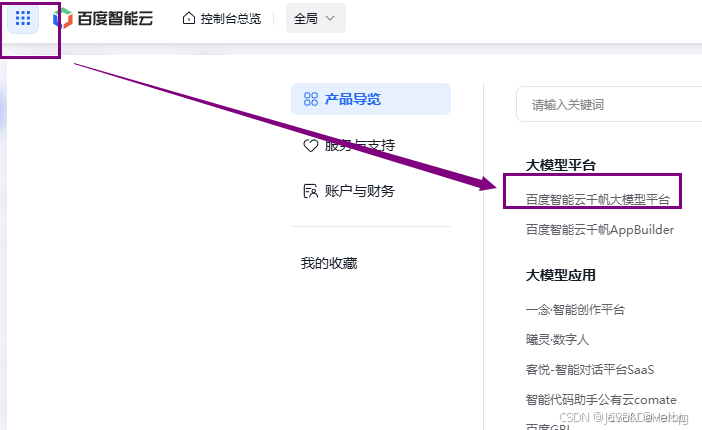The image size is (702, 430).
Task: Click the account icon beside 账户与财务
Action: [x=311, y=191]
